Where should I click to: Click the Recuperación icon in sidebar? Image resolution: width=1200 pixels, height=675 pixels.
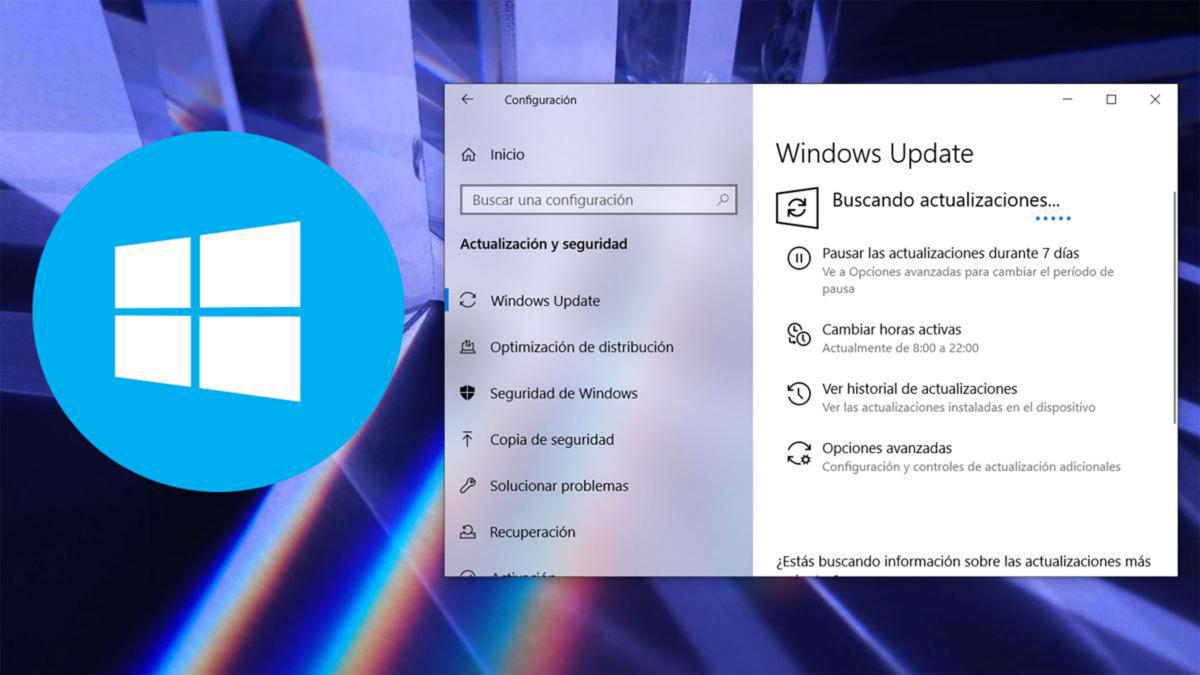point(468,532)
